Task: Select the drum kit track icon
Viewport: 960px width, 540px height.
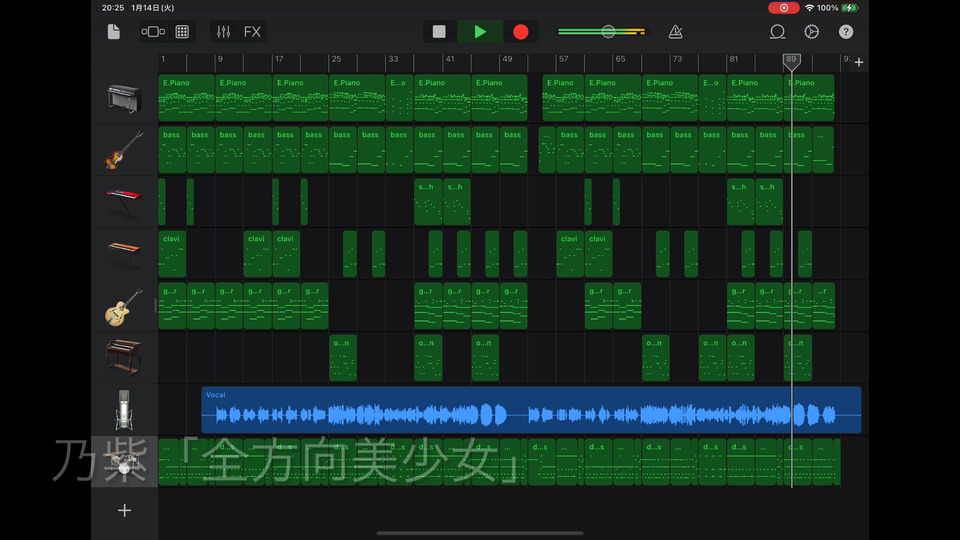Action: (x=124, y=462)
